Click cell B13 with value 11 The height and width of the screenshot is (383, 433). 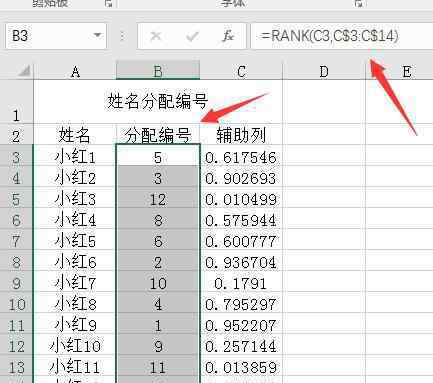[158, 365]
